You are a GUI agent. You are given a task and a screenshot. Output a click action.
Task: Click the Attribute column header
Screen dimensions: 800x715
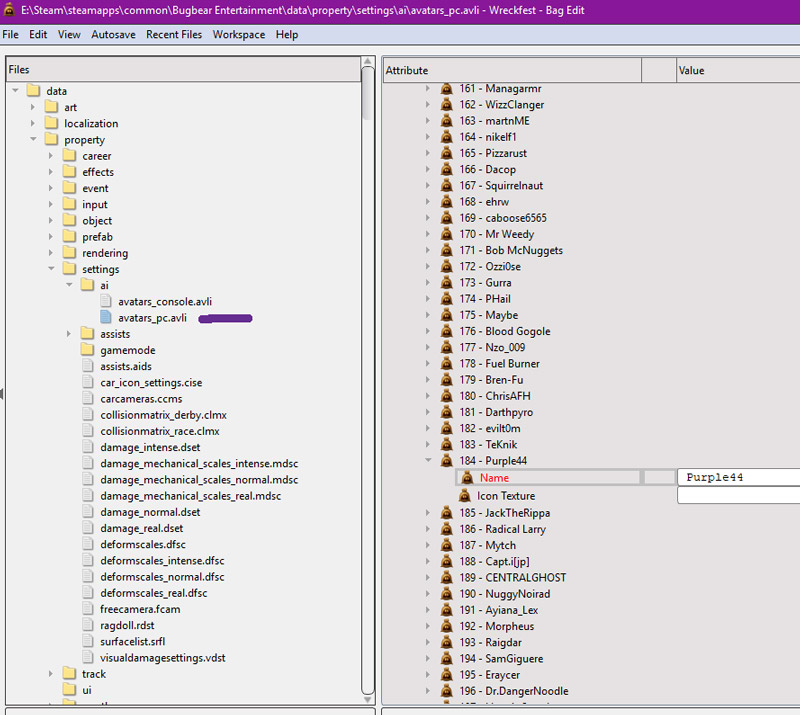pos(512,70)
